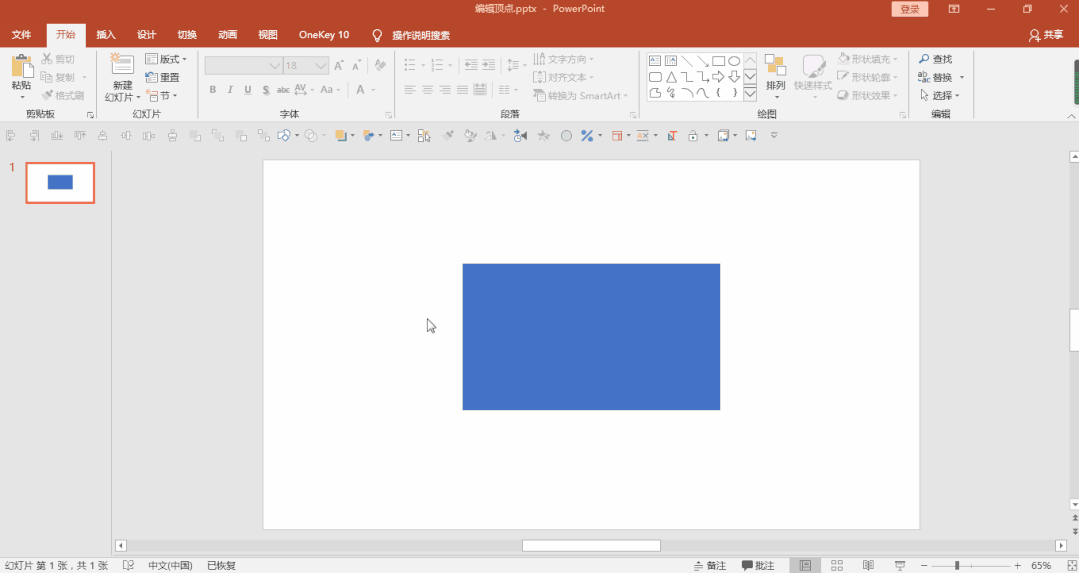
Task: Select the text box shape in gallery
Action: point(655,61)
